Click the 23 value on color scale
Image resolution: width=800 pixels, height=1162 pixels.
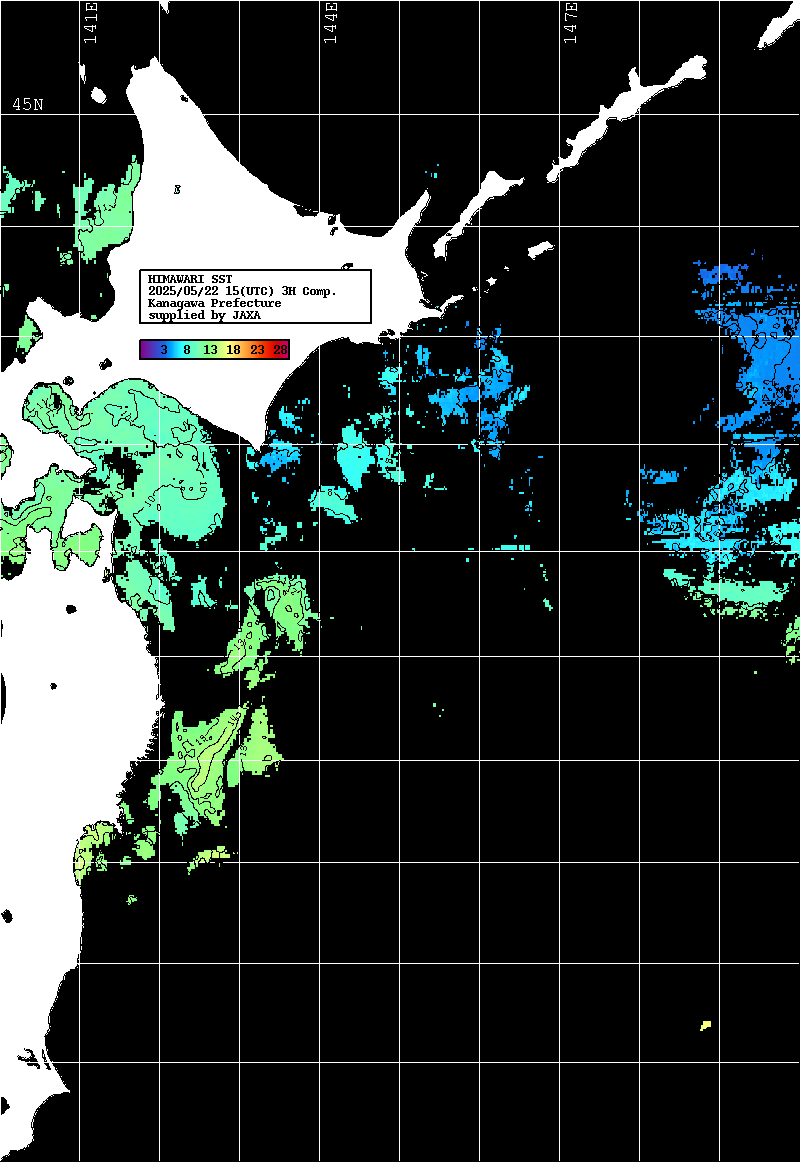[x=257, y=349]
